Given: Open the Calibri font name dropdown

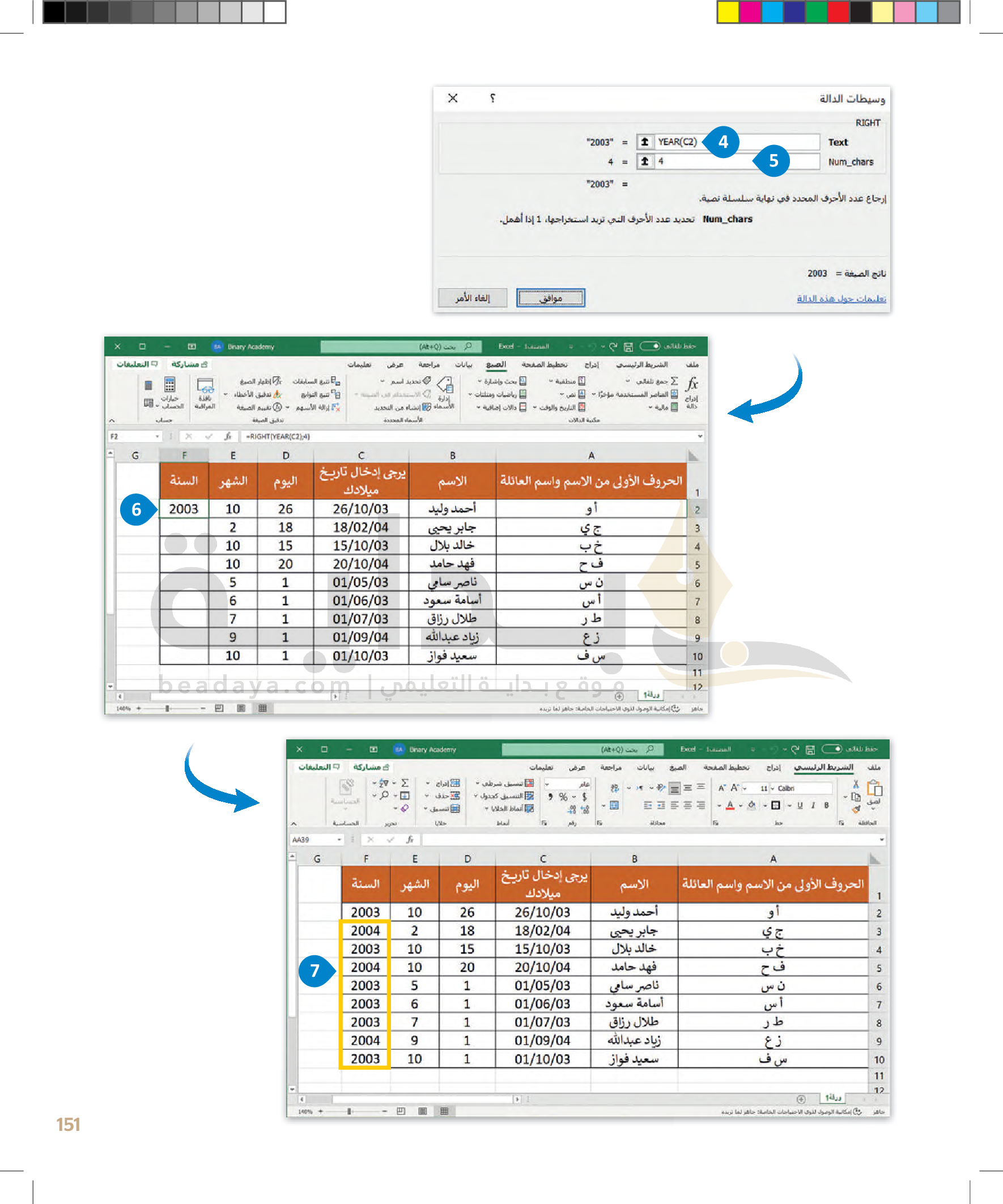Looking at the screenshot, I should coord(772,788).
